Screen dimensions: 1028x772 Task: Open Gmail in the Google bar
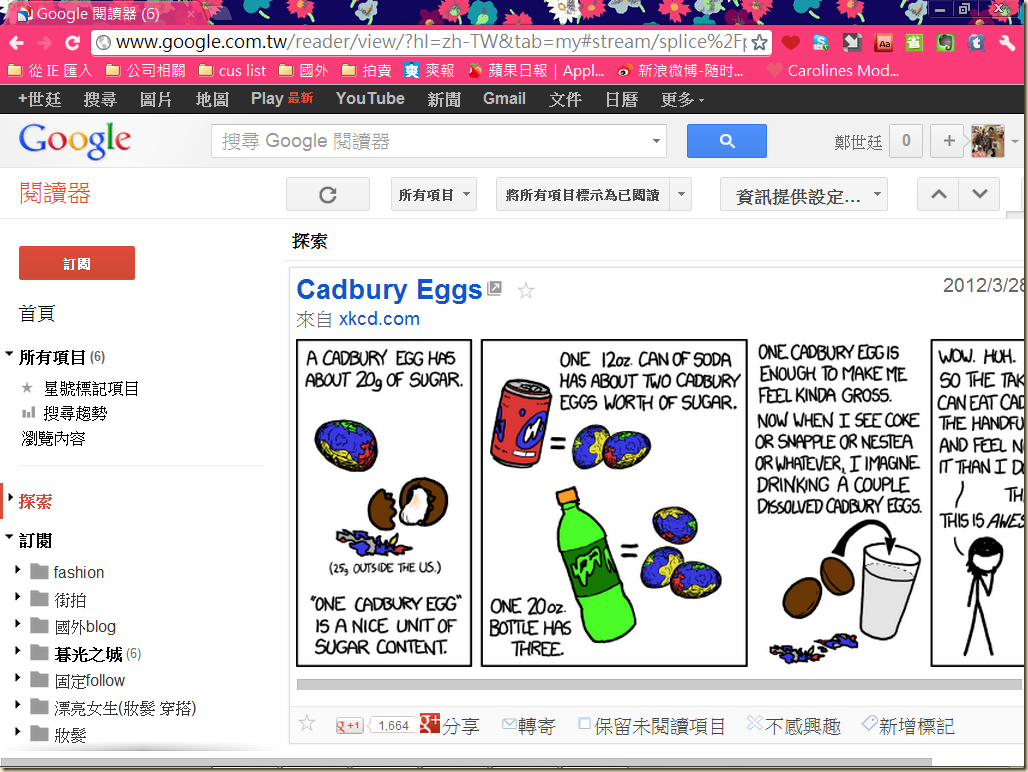click(x=504, y=98)
